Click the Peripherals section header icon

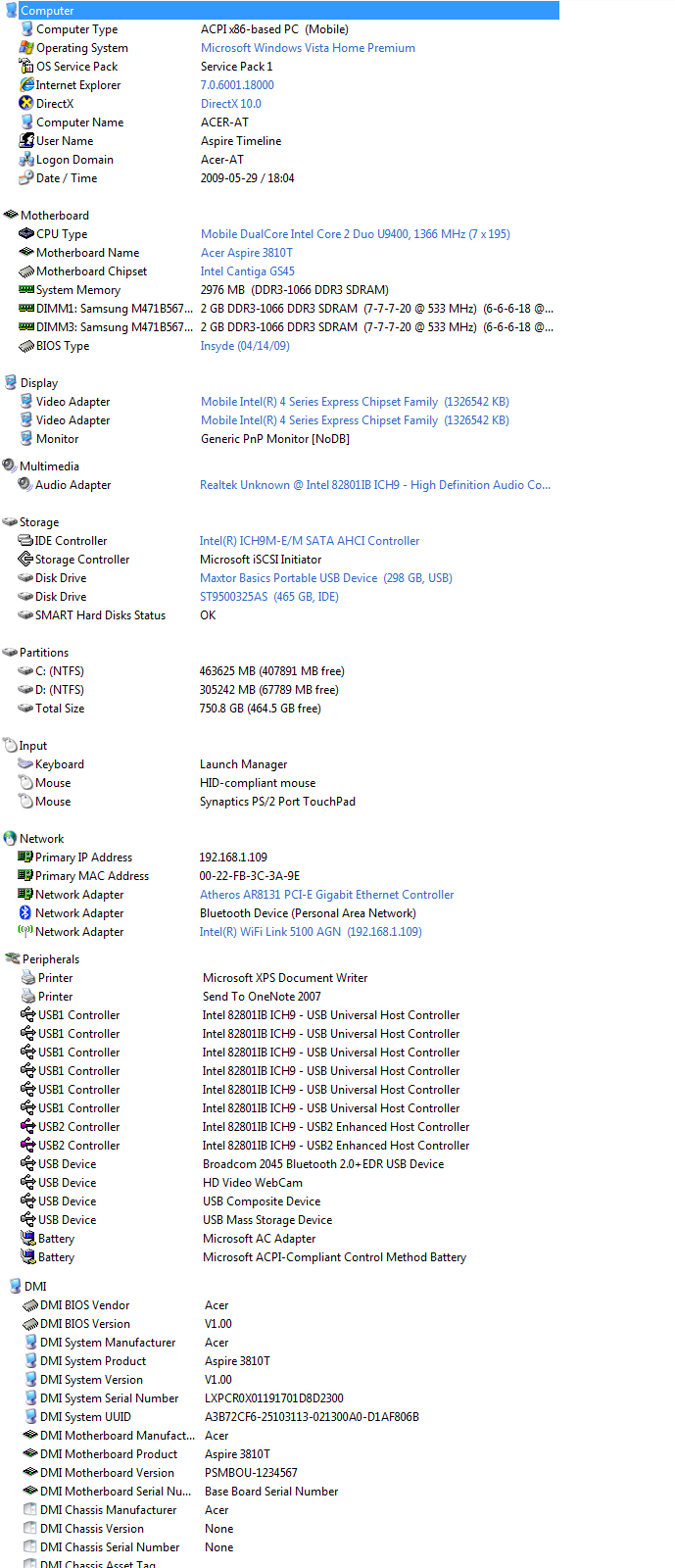(x=13, y=959)
